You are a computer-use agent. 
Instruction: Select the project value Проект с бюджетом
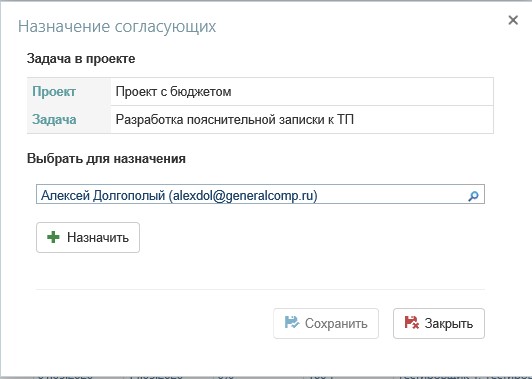click(x=173, y=92)
